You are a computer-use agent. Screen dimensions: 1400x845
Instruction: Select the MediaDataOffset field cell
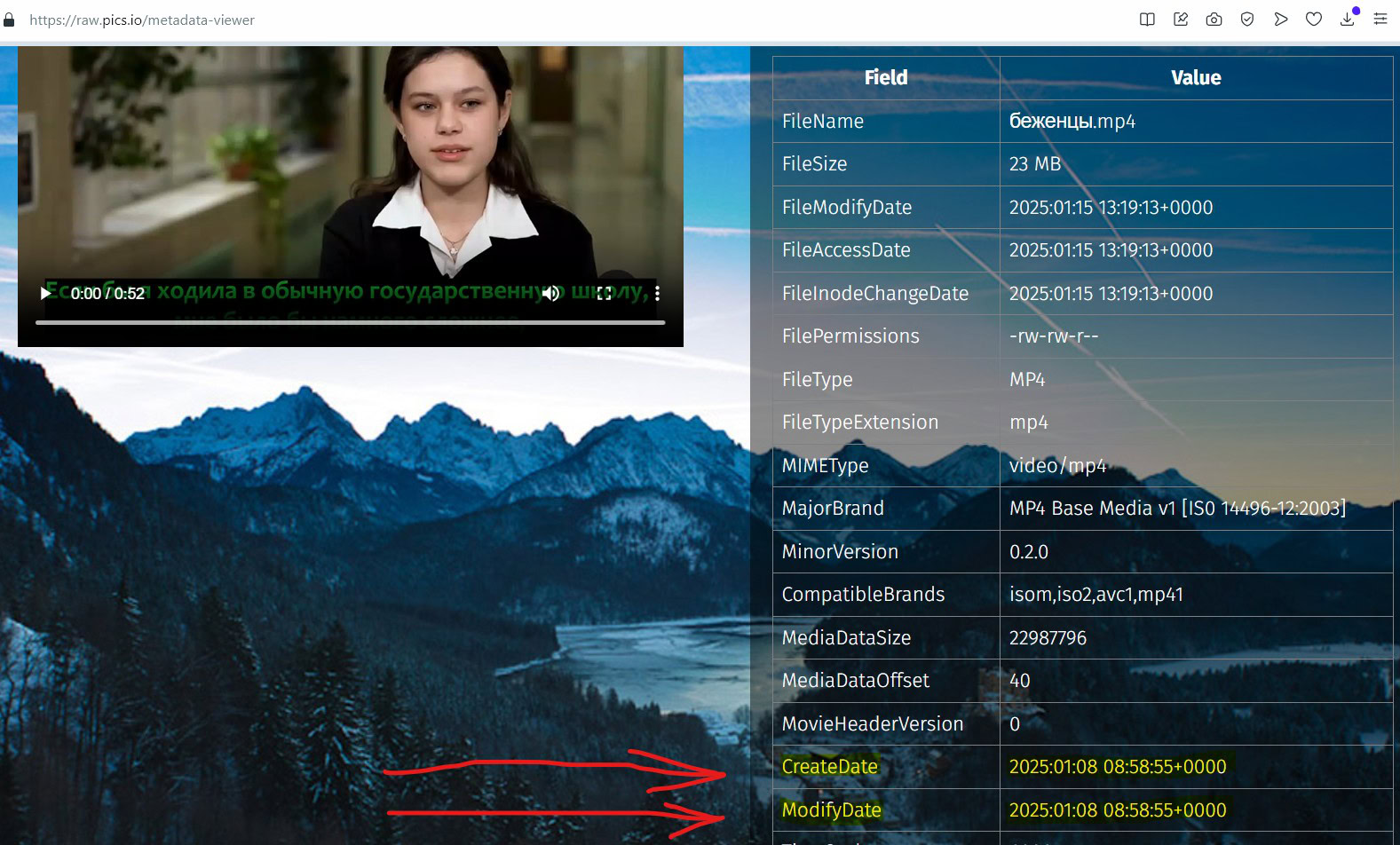coord(886,681)
